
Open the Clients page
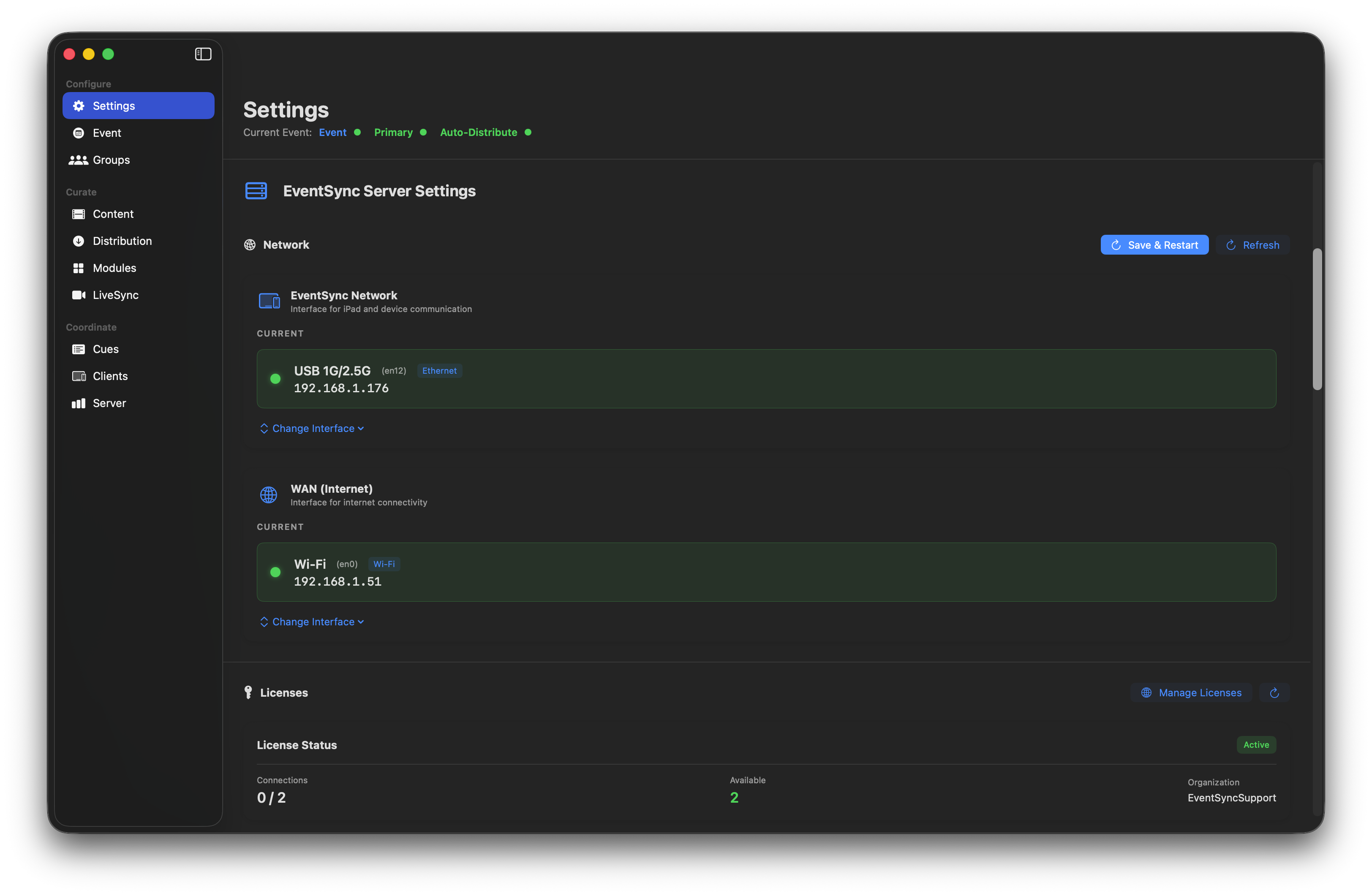[139, 376]
